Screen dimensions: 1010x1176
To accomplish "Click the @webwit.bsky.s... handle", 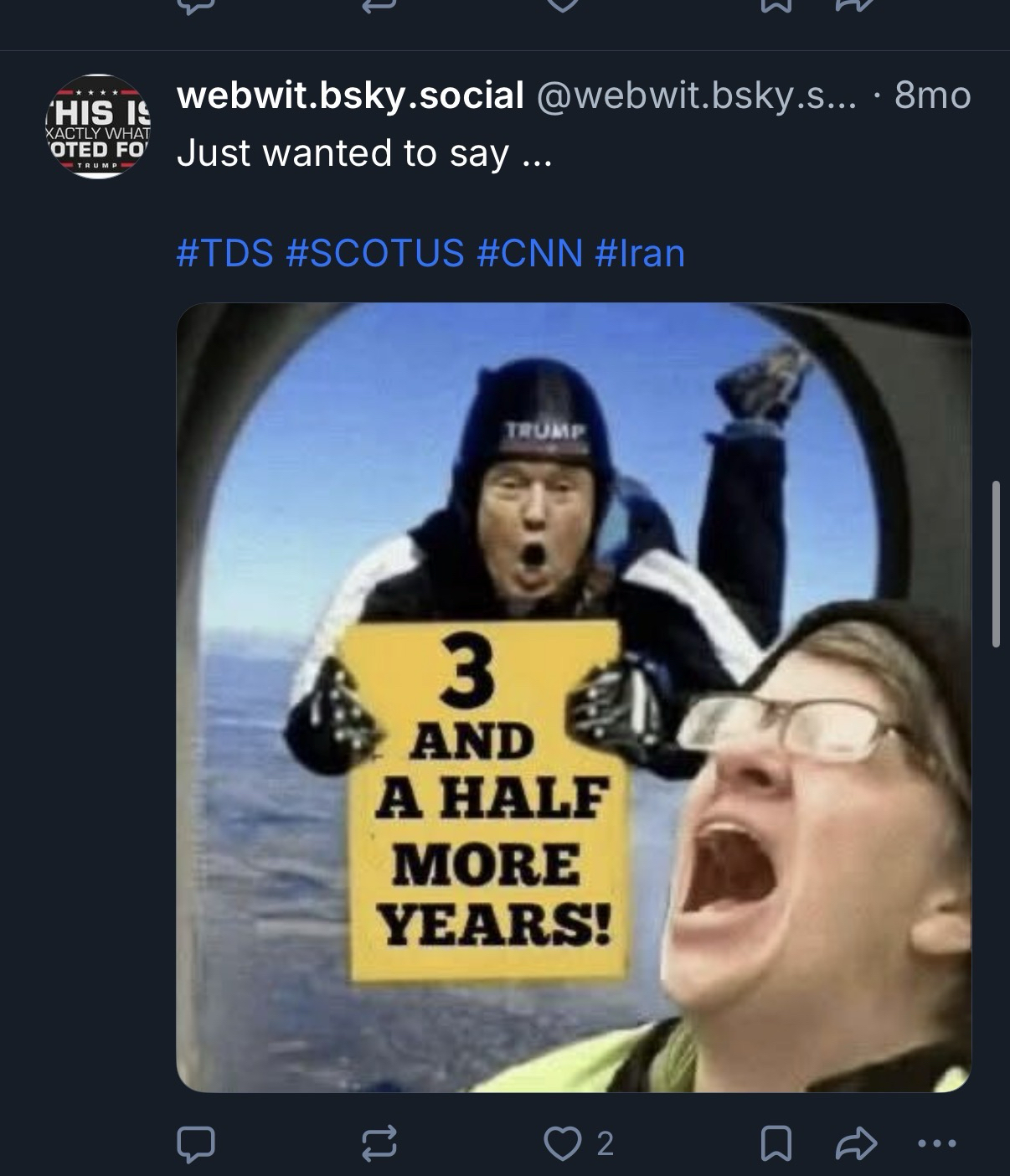I will [696, 97].
